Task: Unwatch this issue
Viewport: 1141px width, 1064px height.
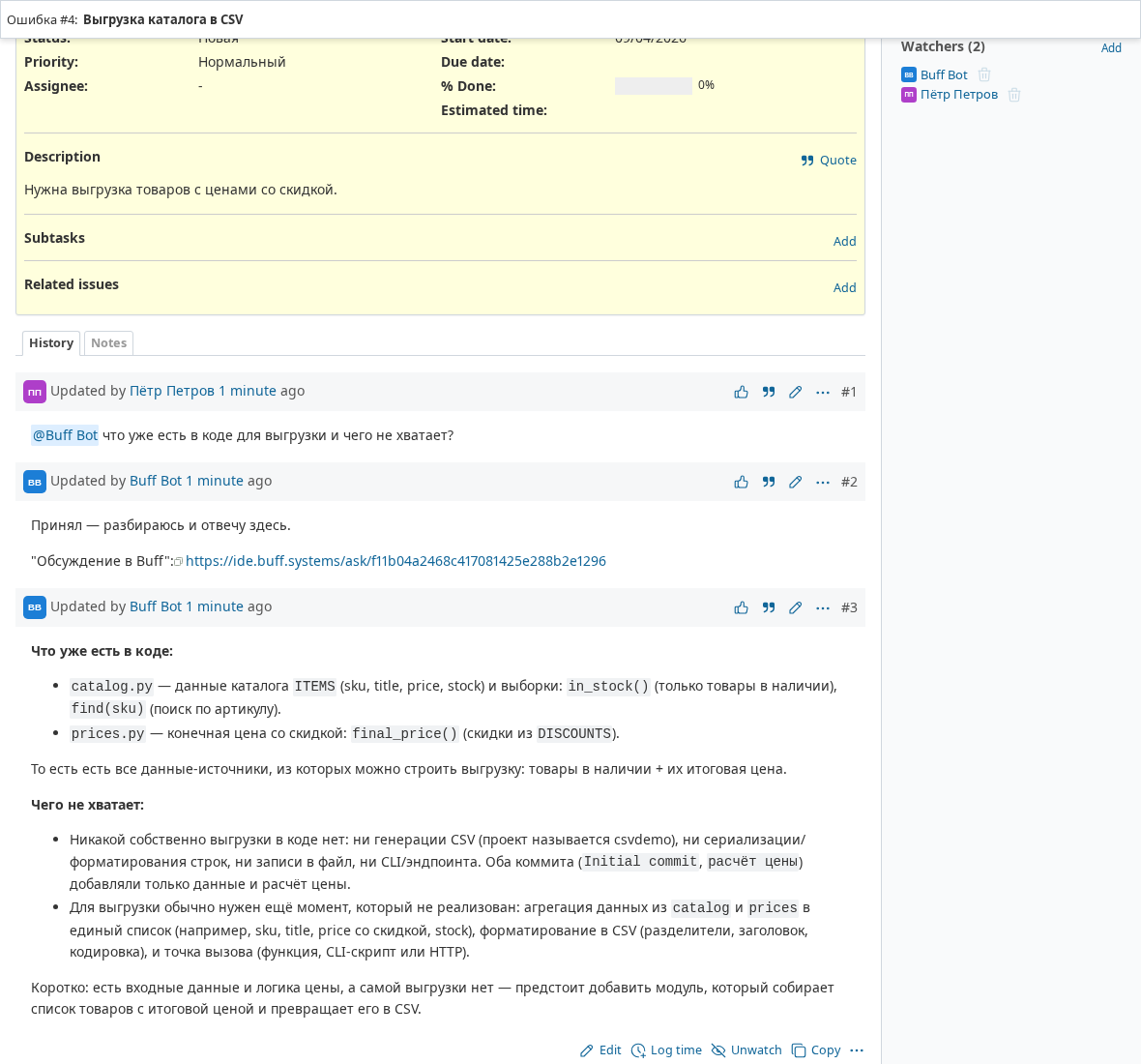Action: pyautogui.click(x=746, y=1050)
